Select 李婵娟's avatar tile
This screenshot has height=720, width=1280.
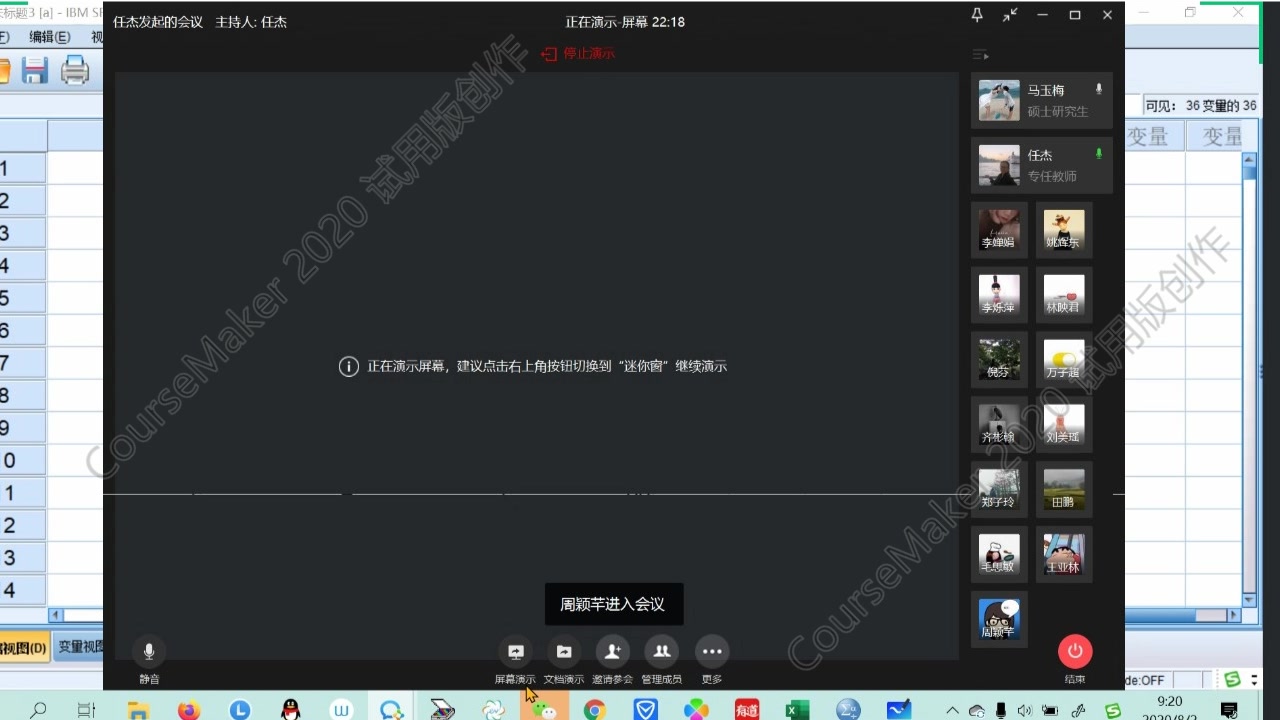999,230
